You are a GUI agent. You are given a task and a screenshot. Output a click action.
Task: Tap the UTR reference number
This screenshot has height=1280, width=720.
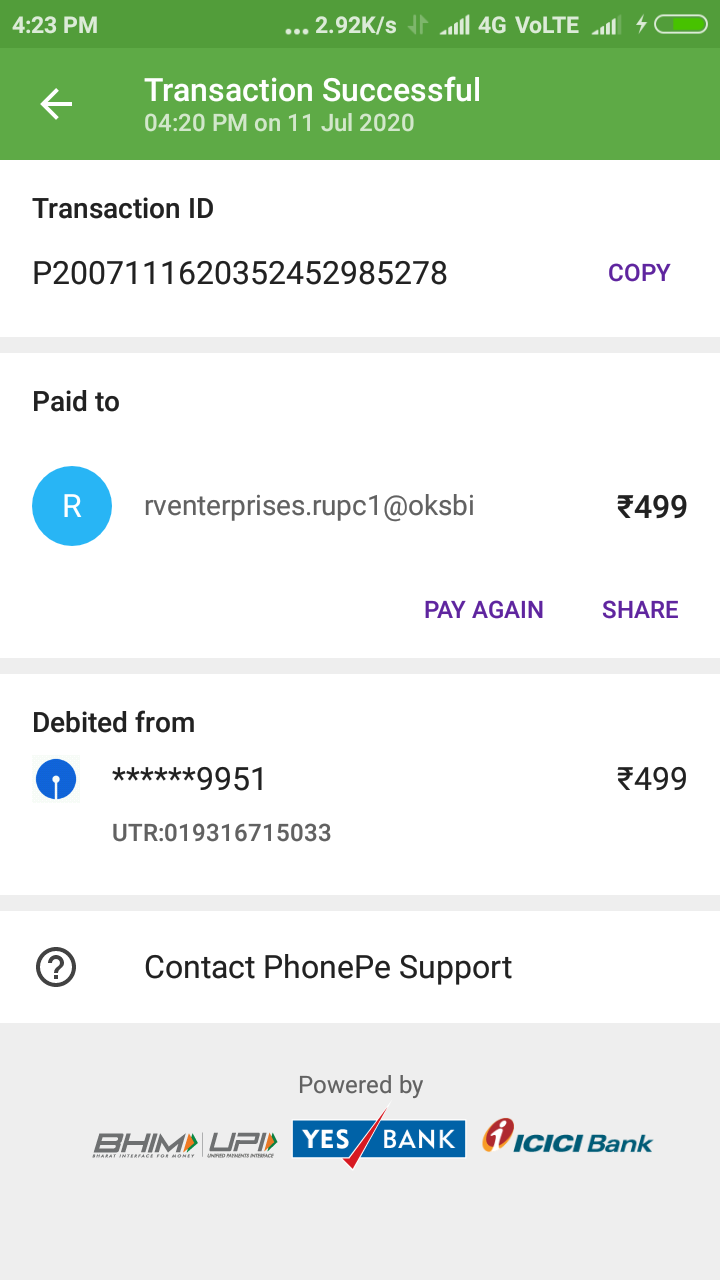click(221, 832)
